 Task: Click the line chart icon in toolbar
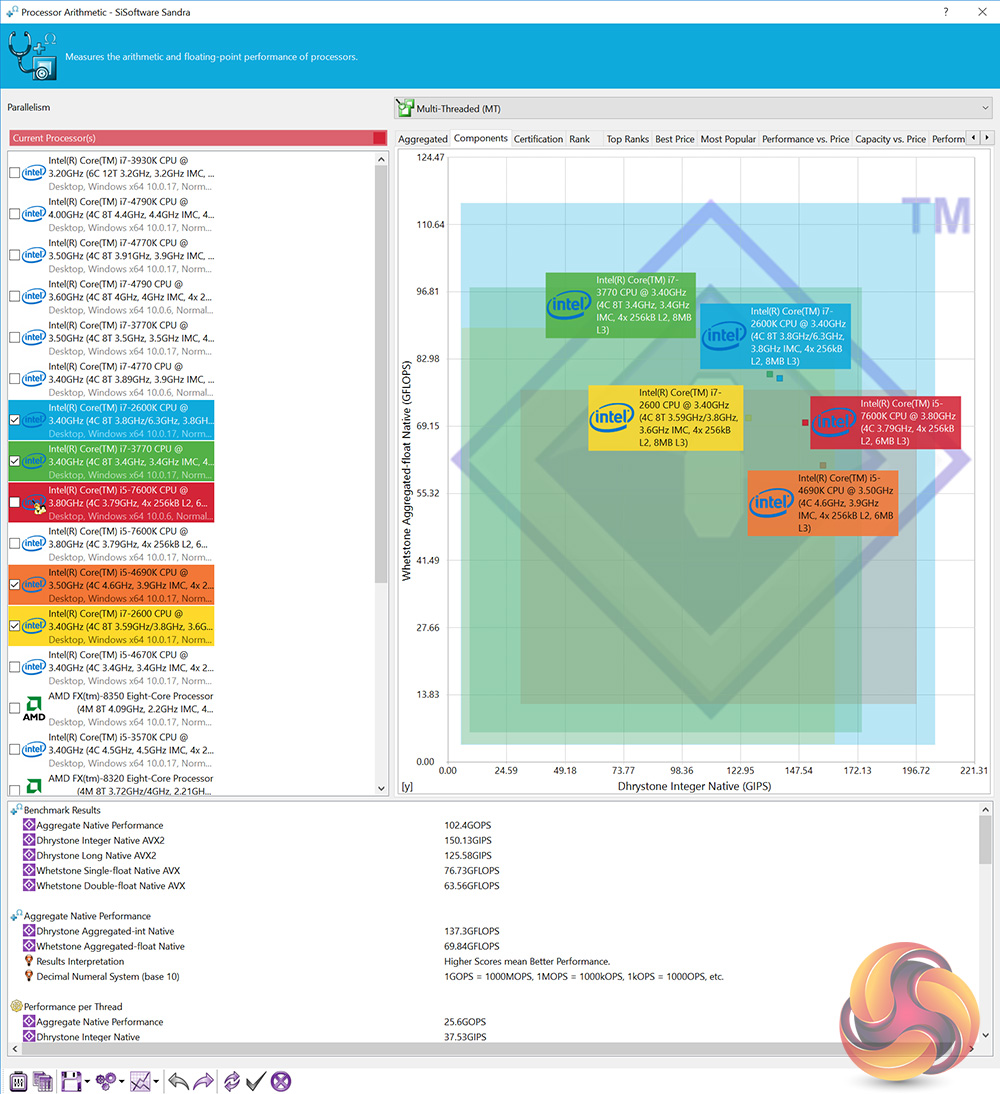[140, 1081]
